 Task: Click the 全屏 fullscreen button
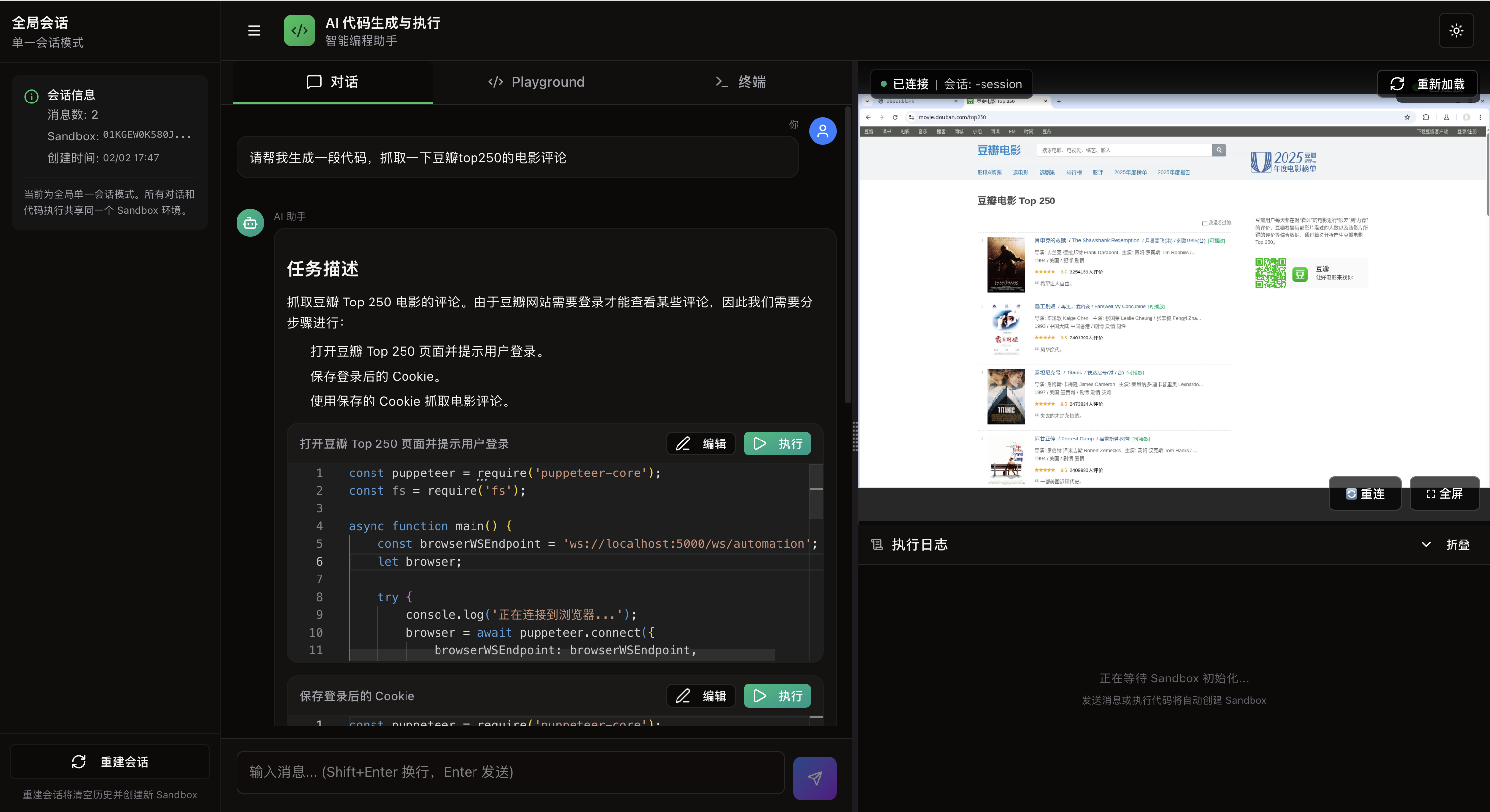pyautogui.click(x=1444, y=493)
